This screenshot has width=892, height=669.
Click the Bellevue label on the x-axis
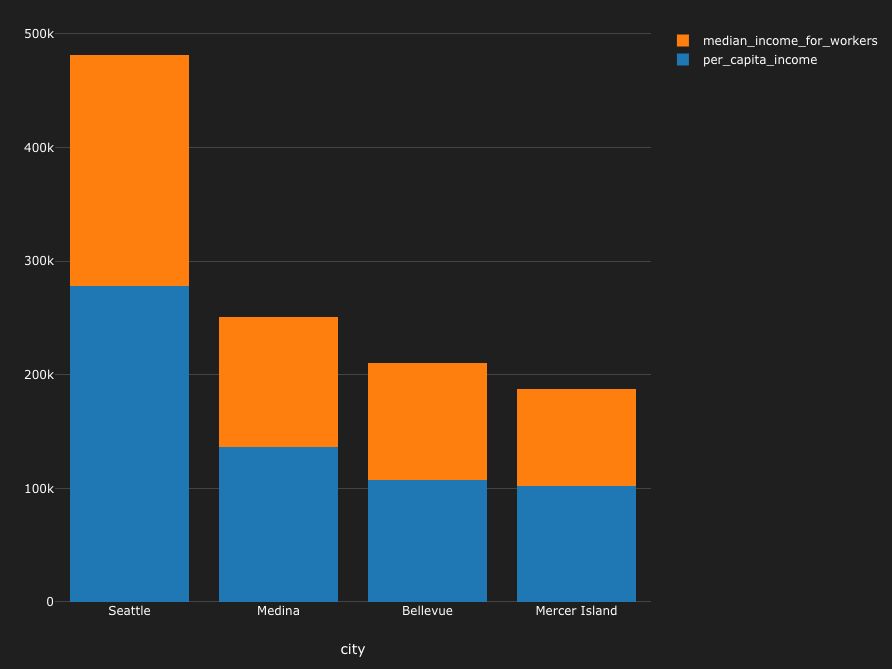427,611
